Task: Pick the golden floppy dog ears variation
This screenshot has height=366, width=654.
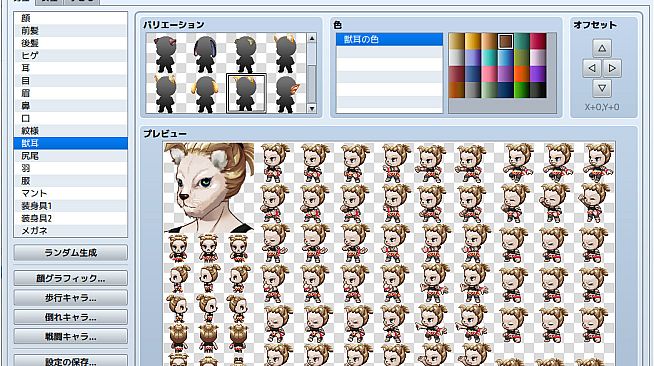Action: (206, 94)
